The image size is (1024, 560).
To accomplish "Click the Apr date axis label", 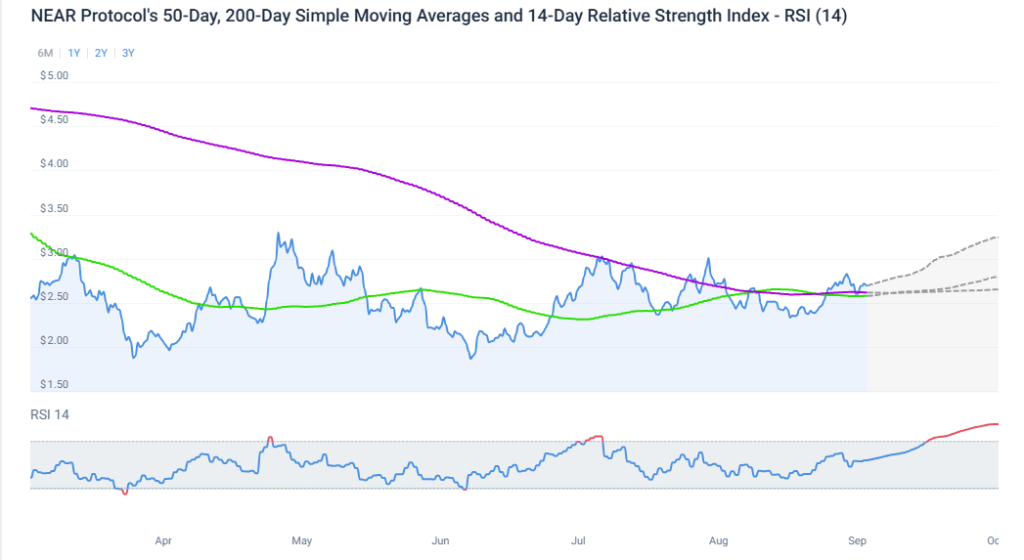I will (163, 540).
